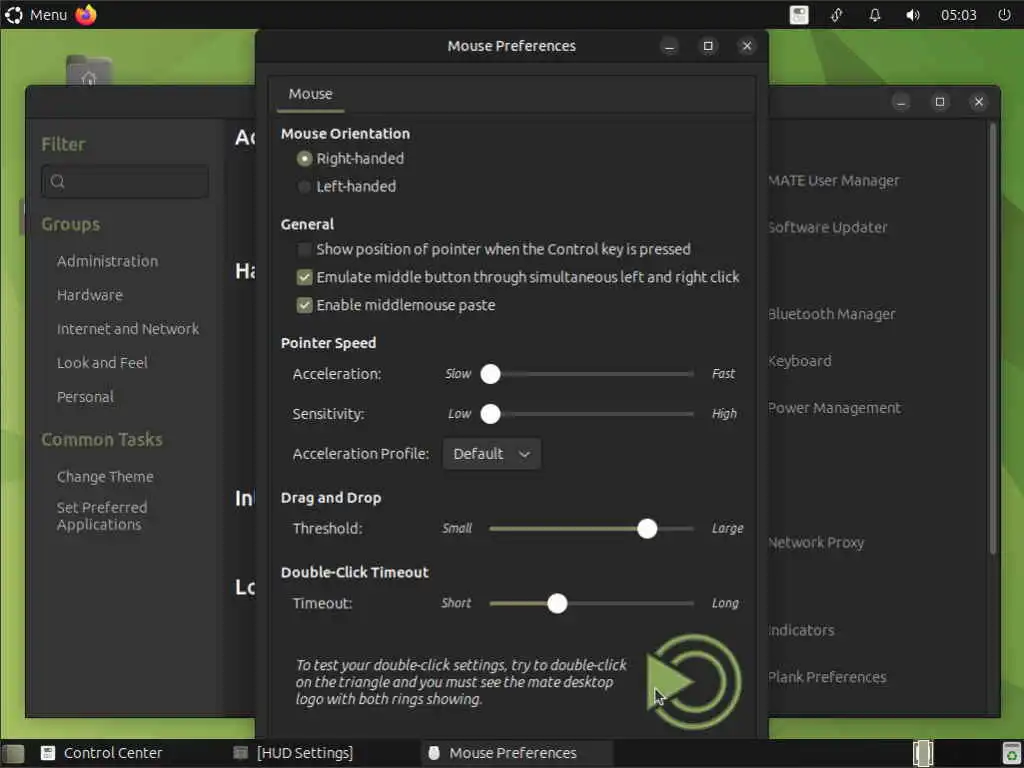1024x768 pixels.
Task: Click the notification bell icon in system tray
Action: click(874, 14)
